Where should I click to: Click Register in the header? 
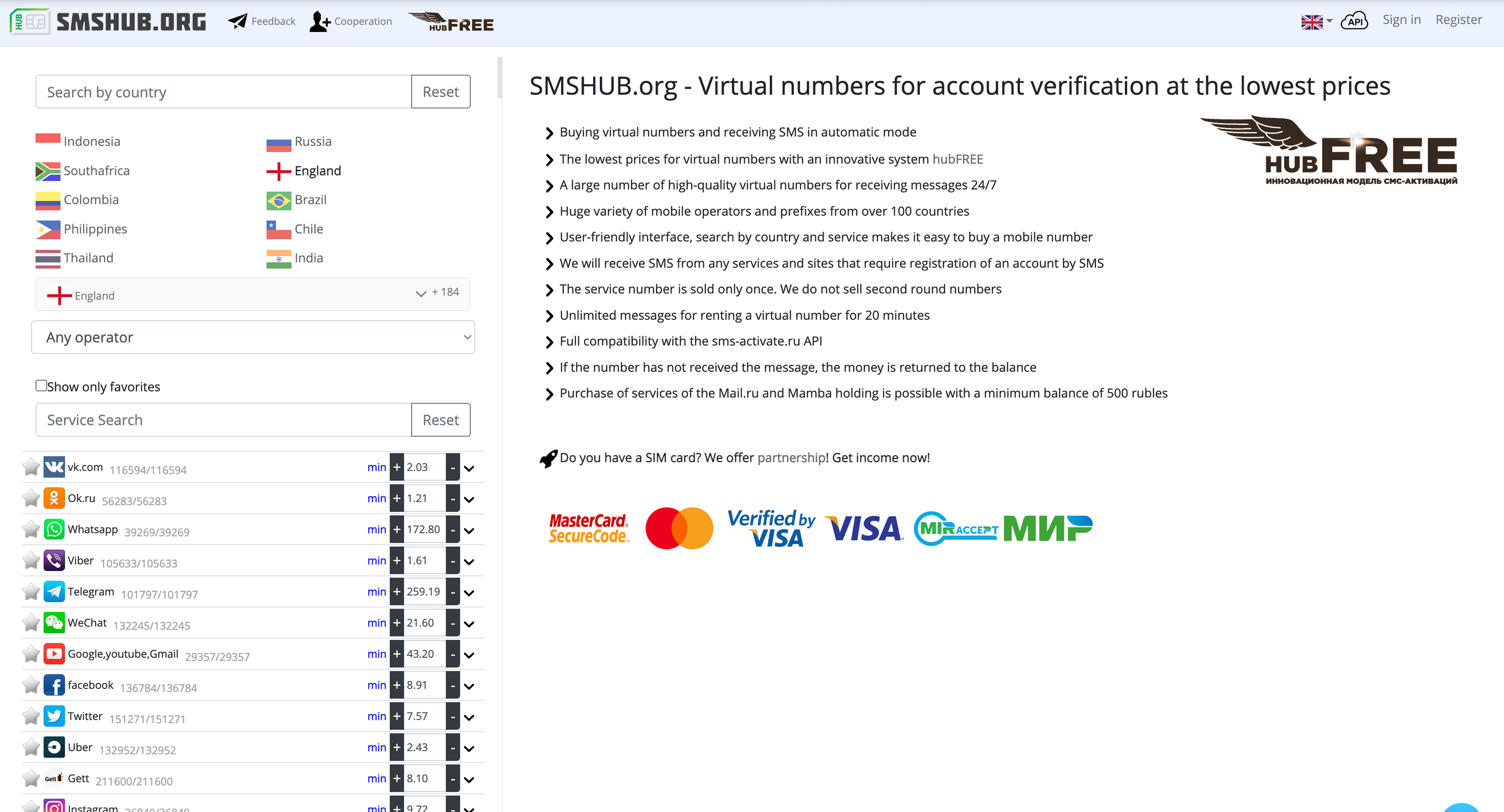[x=1458, y=20]
